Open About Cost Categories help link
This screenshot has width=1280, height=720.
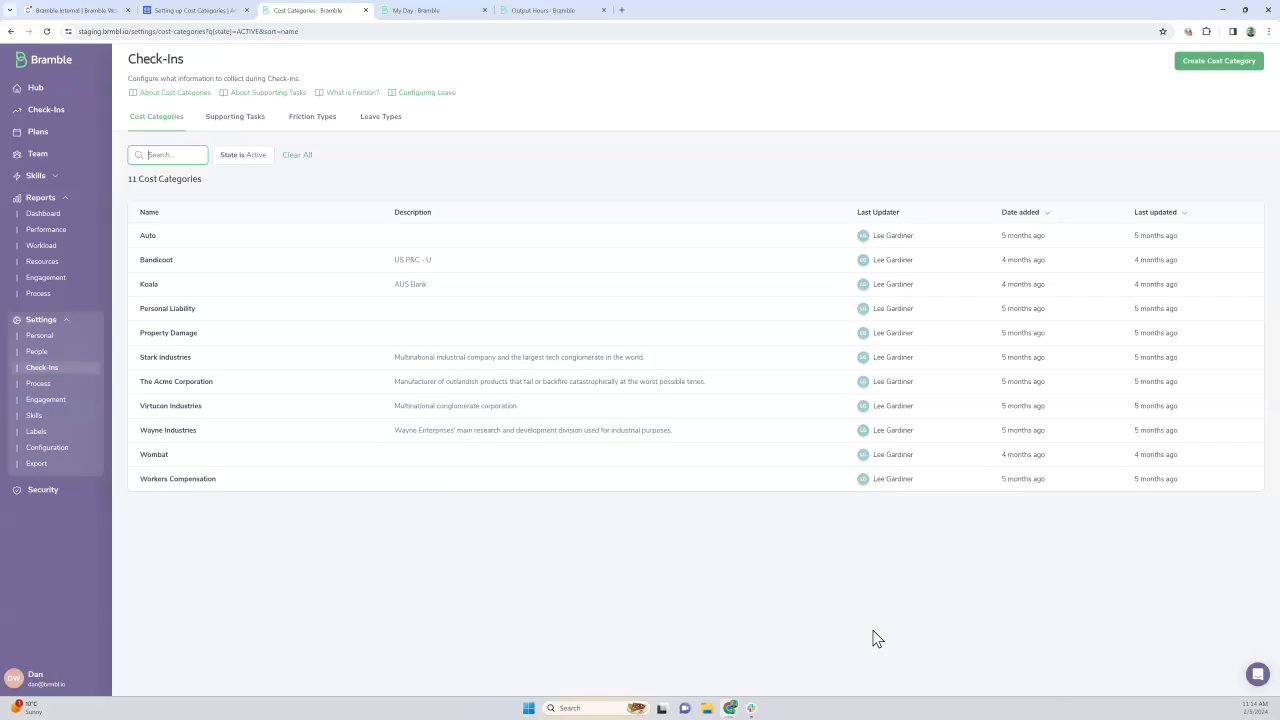coord(175,93)
